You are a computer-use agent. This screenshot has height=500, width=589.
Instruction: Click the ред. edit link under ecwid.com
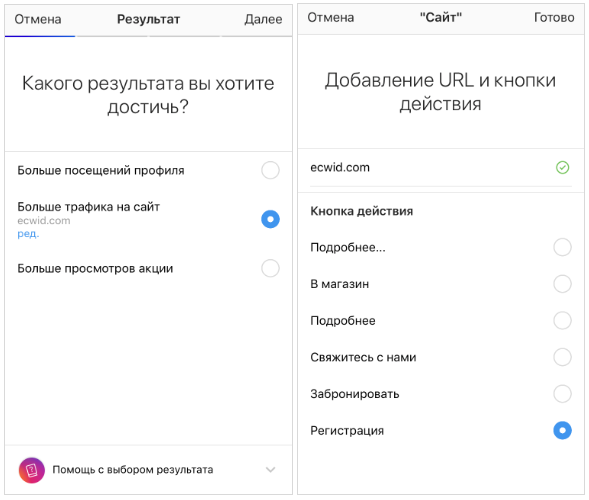(x=28, y=234)
